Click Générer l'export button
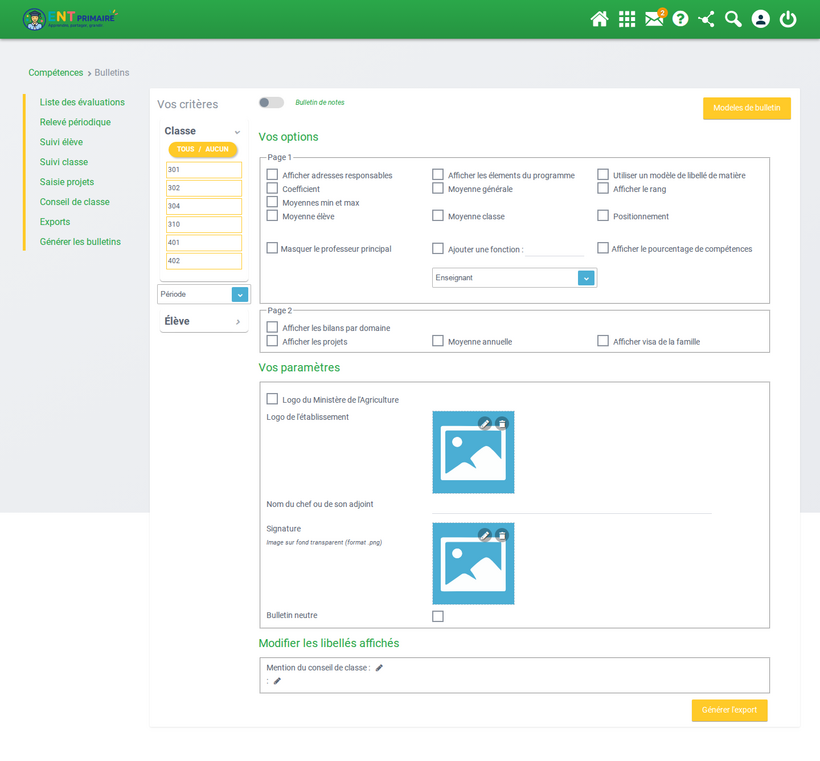The image size is (820, 761). (x=730, y=710)
